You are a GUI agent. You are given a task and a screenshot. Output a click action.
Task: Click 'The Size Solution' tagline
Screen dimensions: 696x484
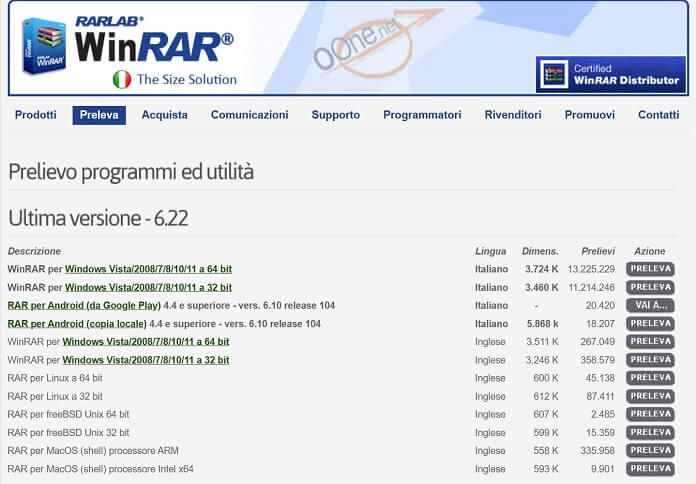coord(187,79)
